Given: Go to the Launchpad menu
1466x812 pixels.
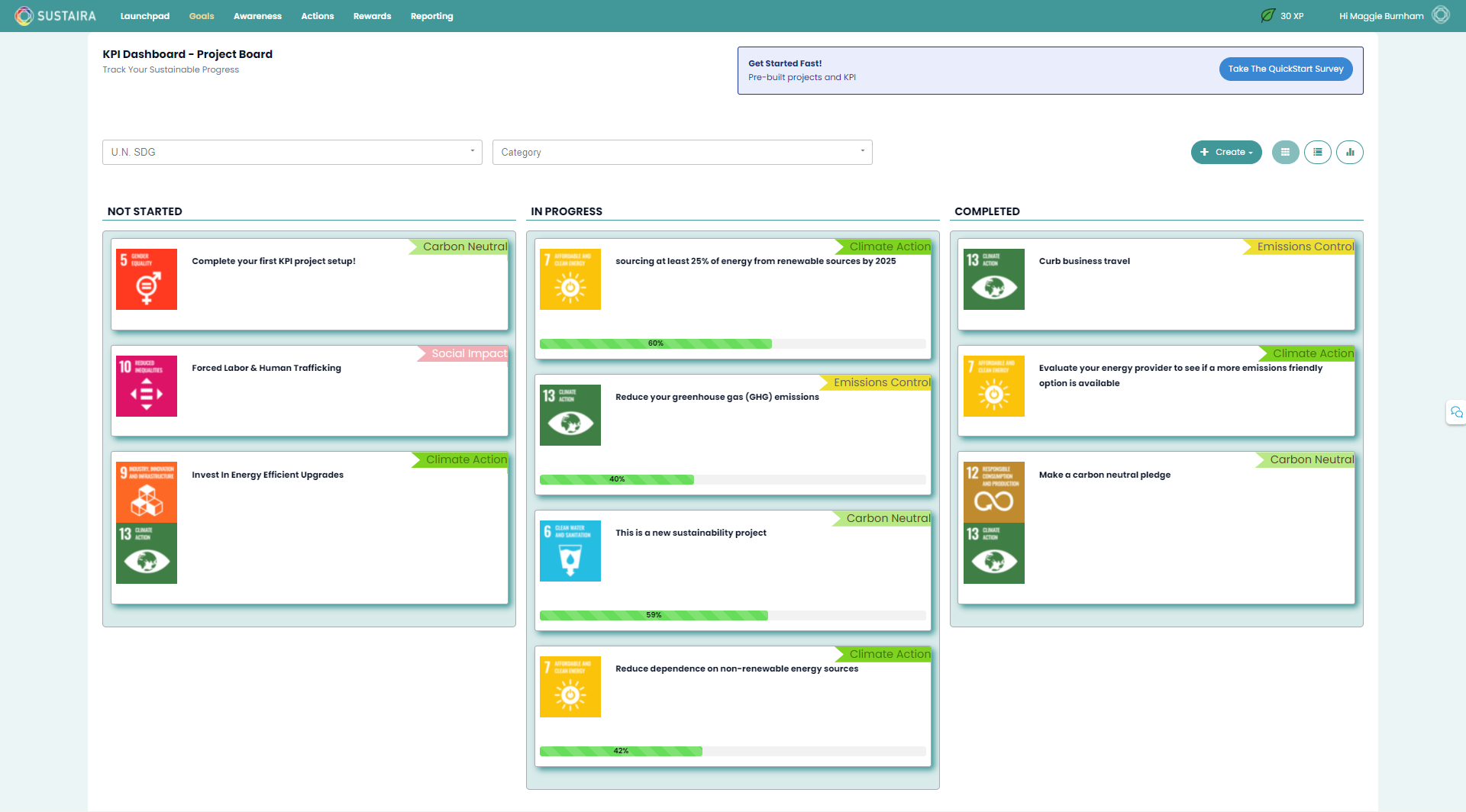Looking at the screenshot, I should 145,16.
